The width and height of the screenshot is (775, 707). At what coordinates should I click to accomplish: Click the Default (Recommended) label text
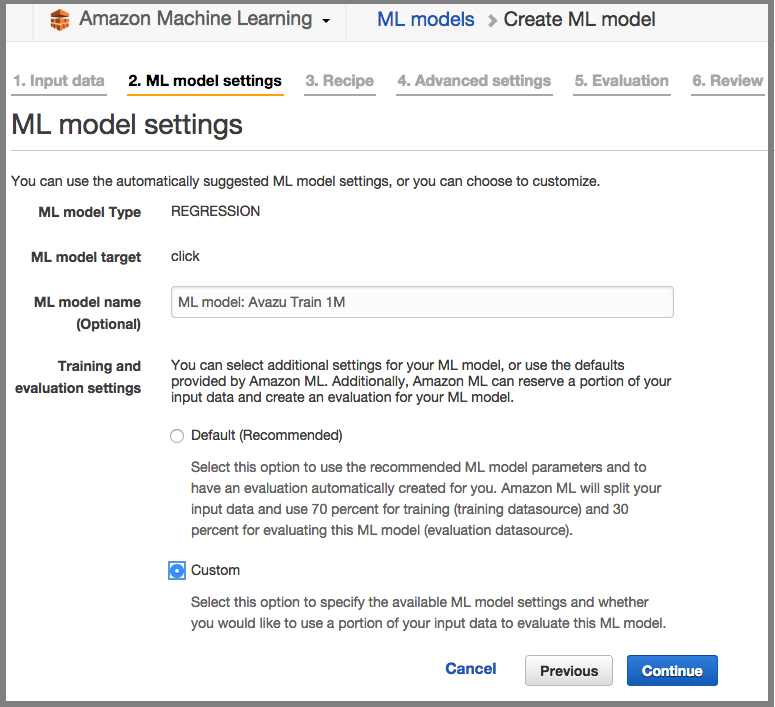pyautogui.click(x=266, y=436)
